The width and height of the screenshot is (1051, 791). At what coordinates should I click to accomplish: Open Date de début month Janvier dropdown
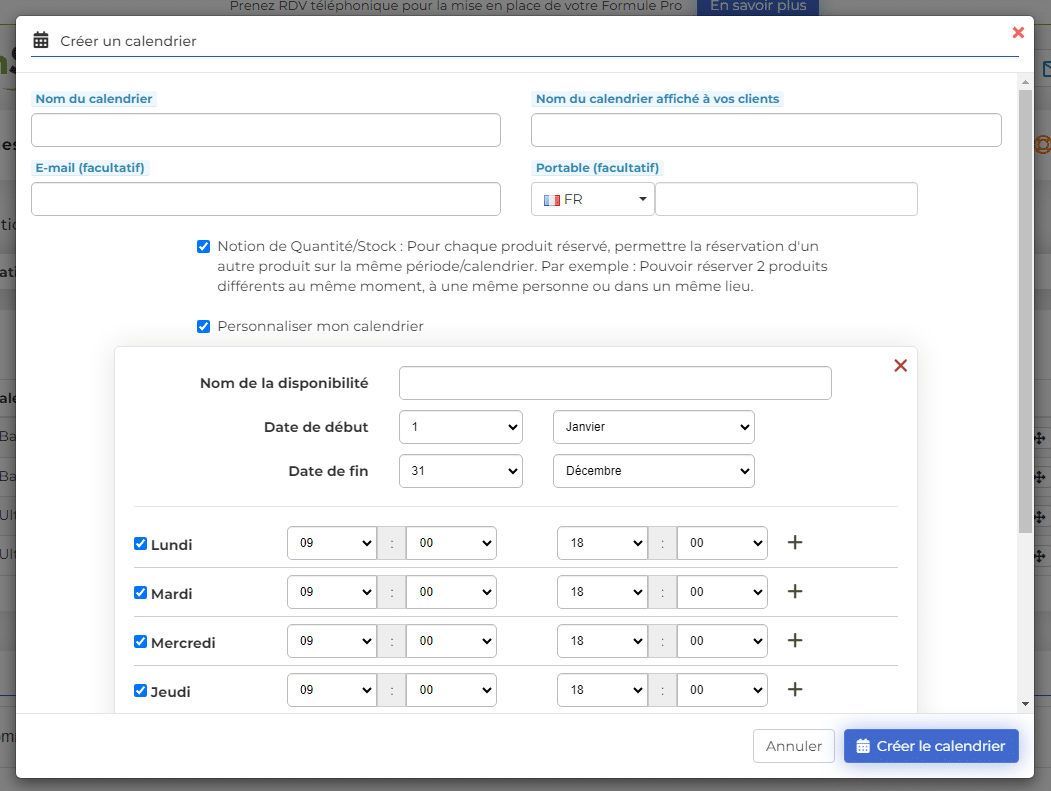(x=654, y=427)
